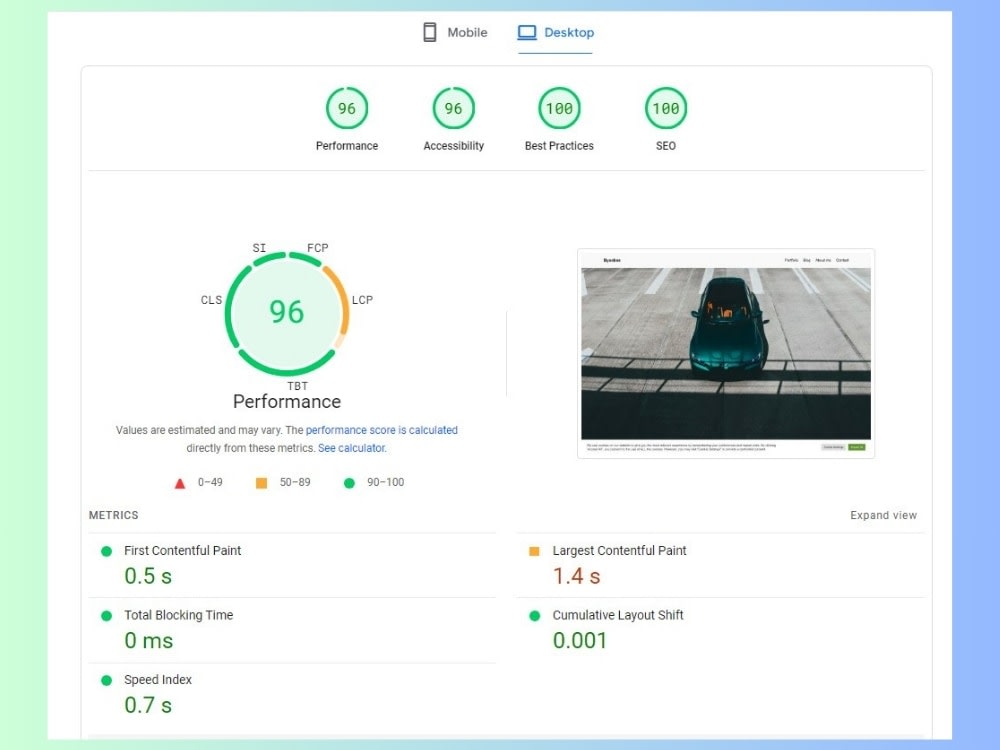The height and width of the screenshot is (750, 1000).
Task: Click the 0.001 value
Action: (x=580, y=641)
